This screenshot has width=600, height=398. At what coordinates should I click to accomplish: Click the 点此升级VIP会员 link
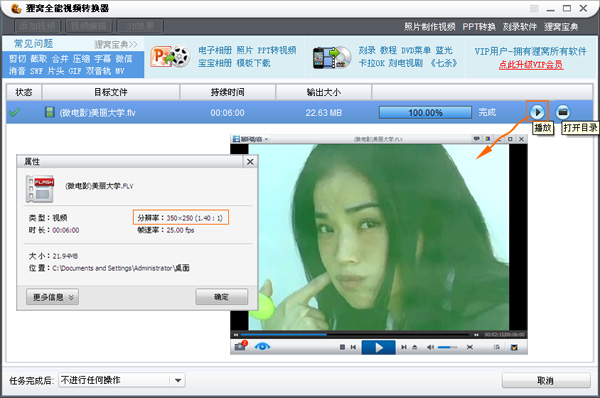[531, 65]
